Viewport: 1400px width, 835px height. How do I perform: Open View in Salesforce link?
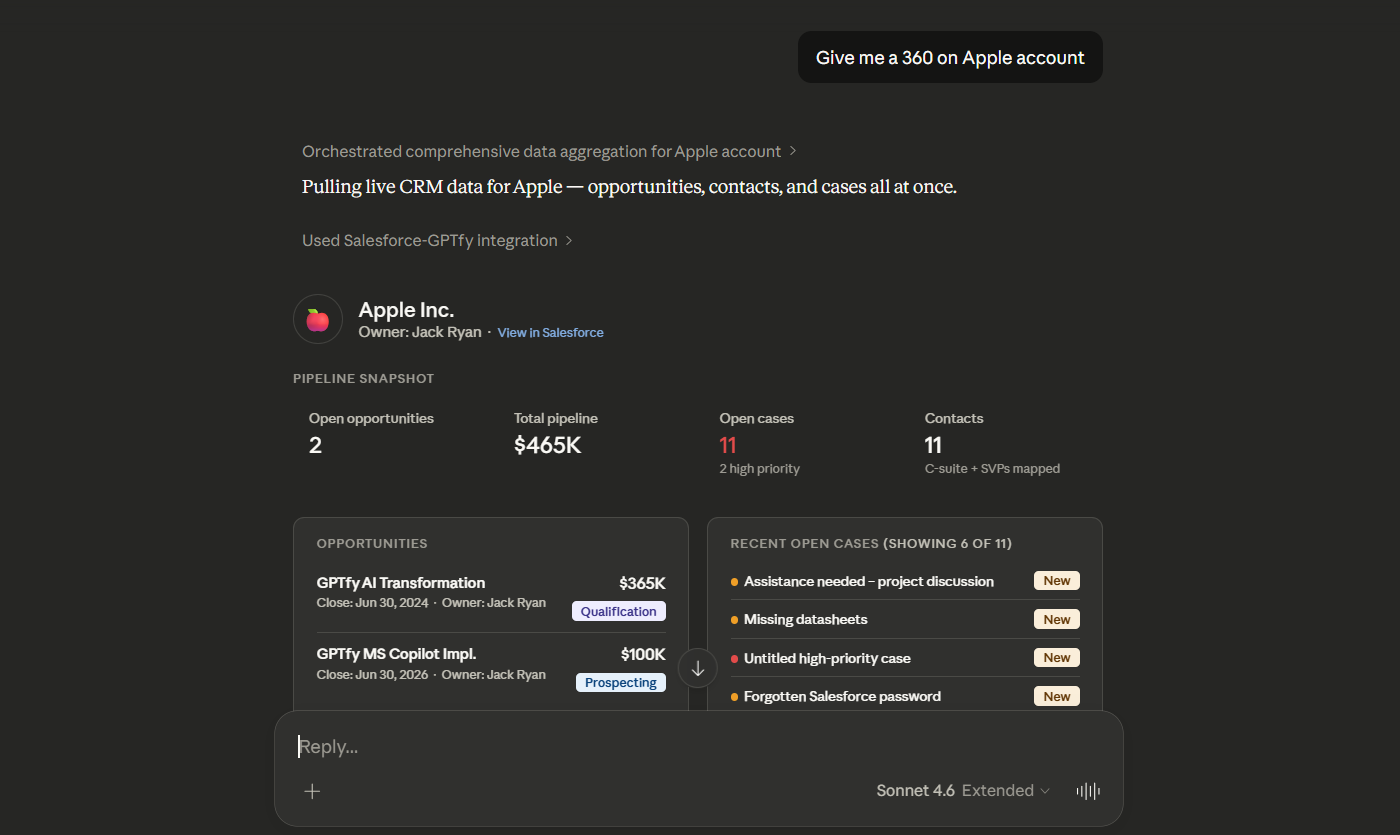click(x=550, y=332)
